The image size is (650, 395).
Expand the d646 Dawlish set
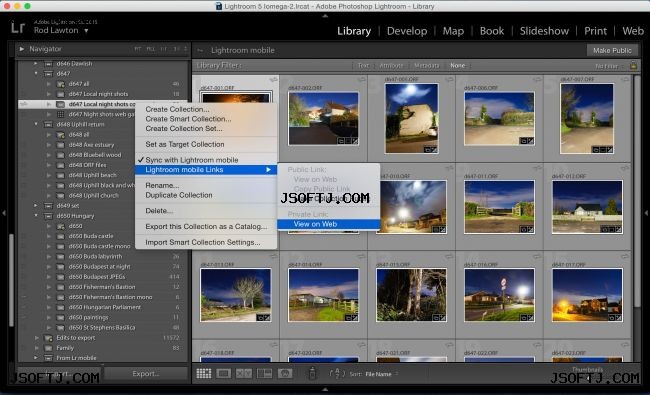36,63
